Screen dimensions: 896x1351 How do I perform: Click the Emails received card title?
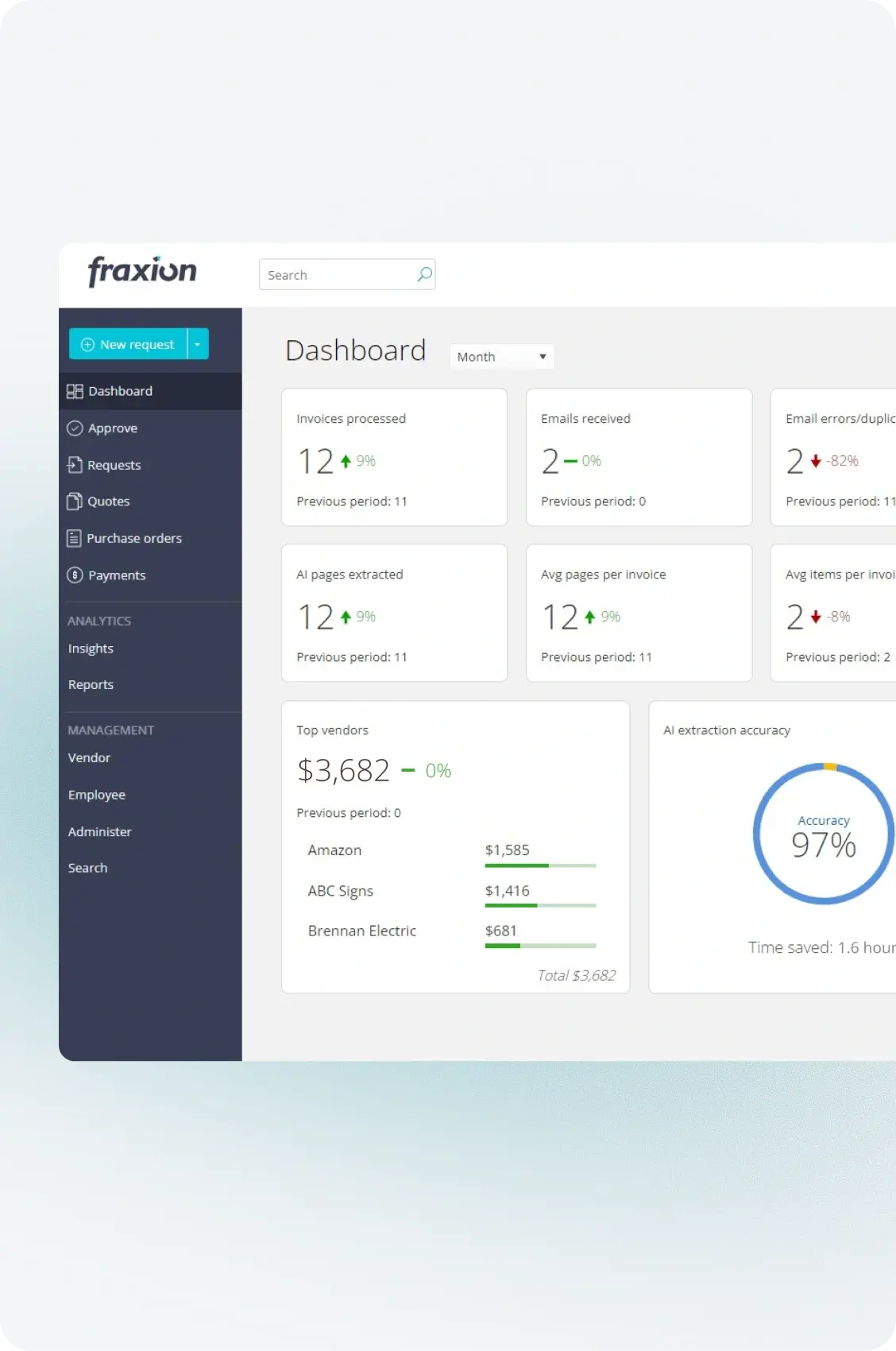click(585, 419)
